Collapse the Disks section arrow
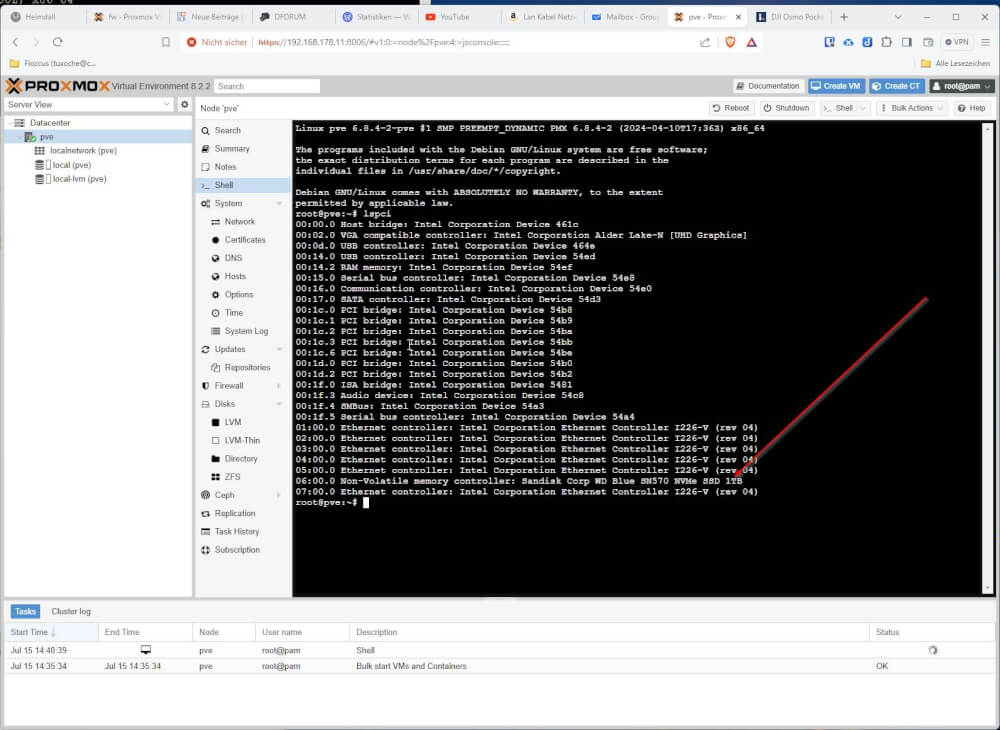Image resolution: width=1000 pixels, height=730 pixels. click(279, 404)
